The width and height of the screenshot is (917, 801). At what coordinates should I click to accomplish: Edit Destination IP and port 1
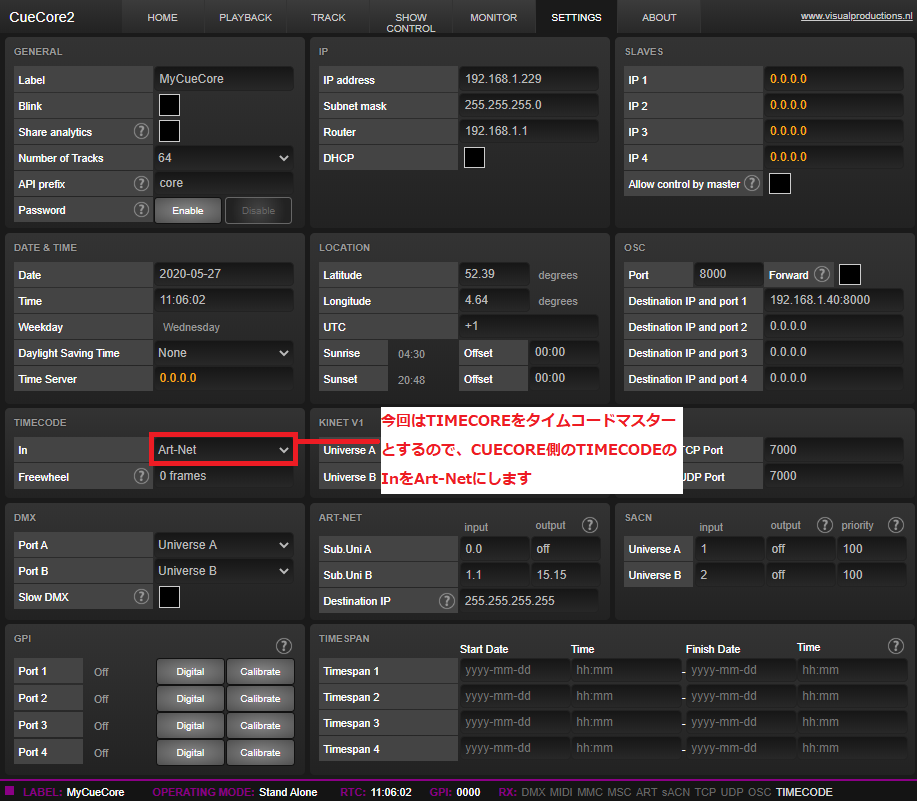coord(834,300)
